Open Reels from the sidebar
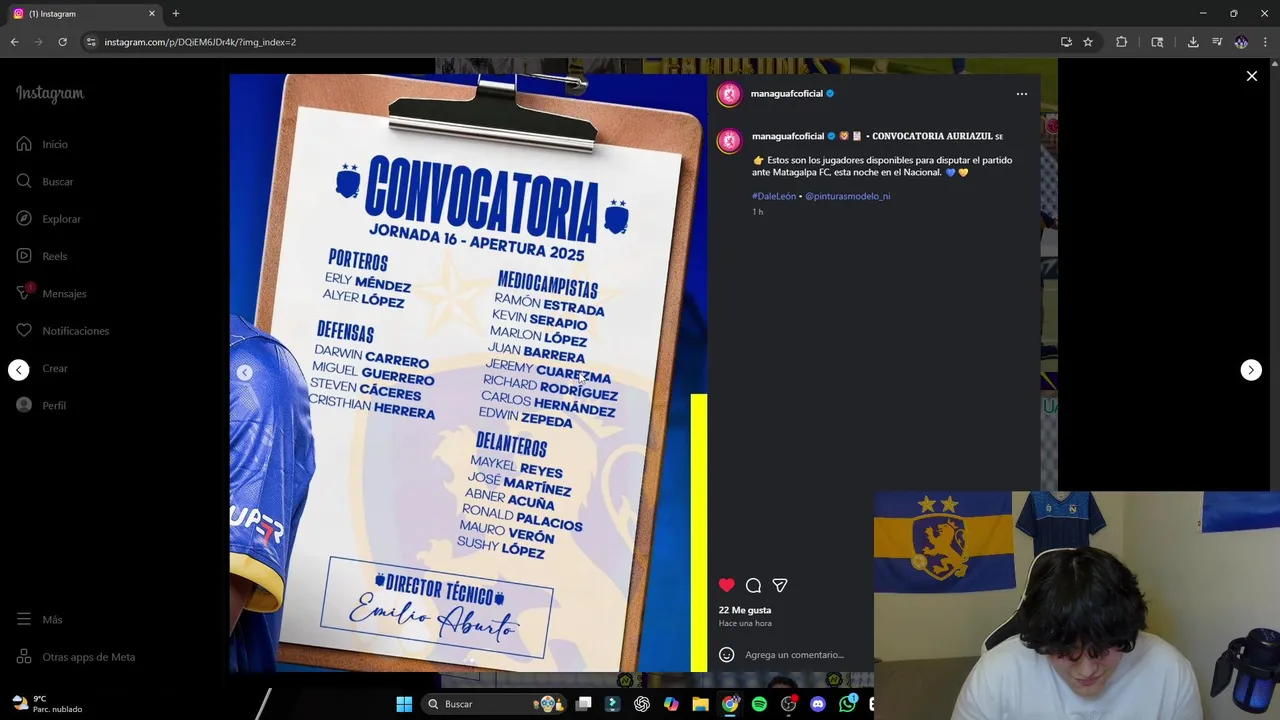 42,256
